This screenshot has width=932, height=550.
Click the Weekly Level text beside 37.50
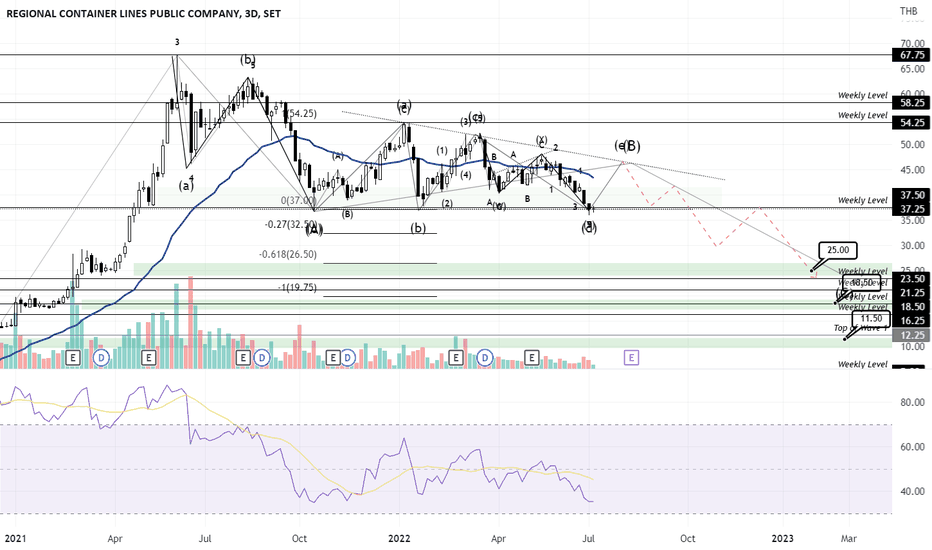[x=862, y=200]
